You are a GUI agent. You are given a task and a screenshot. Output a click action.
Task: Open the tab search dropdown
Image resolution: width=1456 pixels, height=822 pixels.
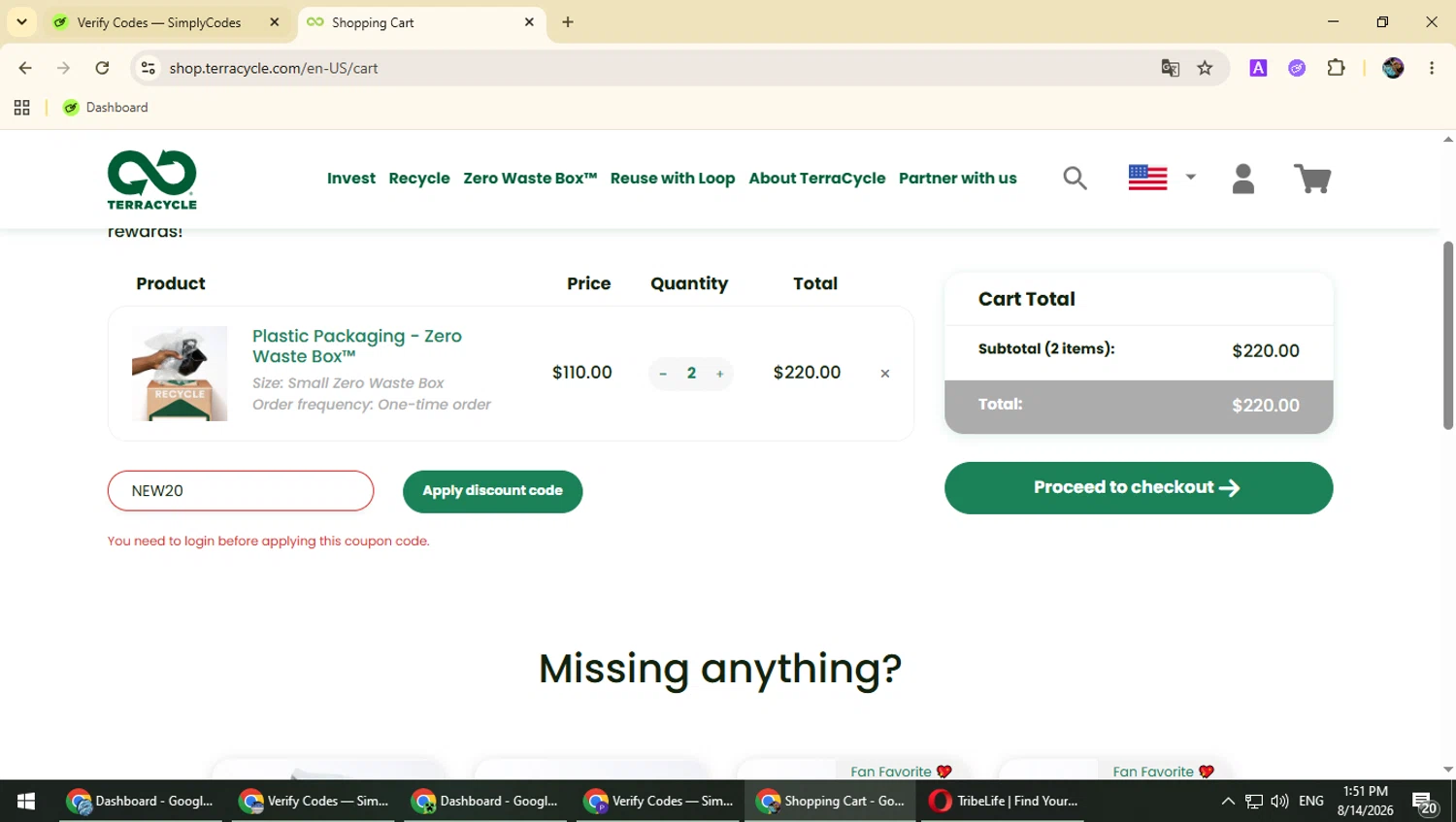tap(21, 22)
